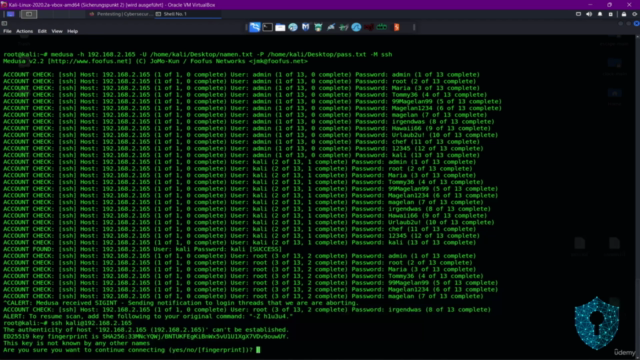Viewport: 640px width, 360px height.
Task: Open the View menu
Action: click(x=57, y=31)
